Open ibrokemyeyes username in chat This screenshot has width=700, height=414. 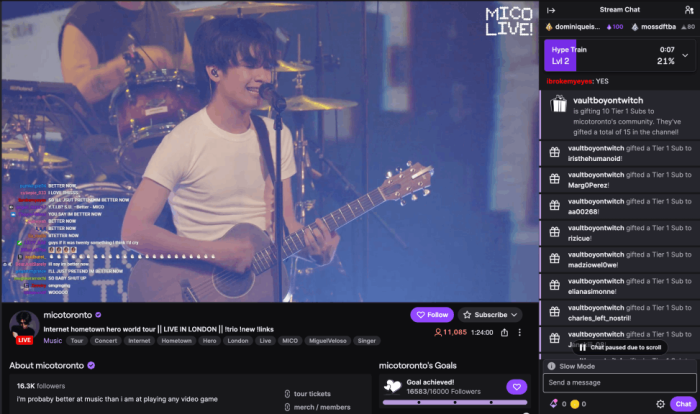(569, 81)
